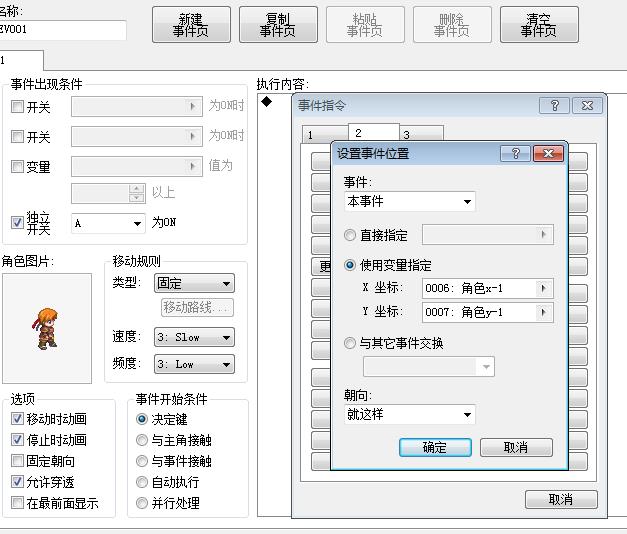The height and width of the screenshot is (534, 627).
Task: Choose 与事件接触 trigger condition
Action: [x=142, y=461]
